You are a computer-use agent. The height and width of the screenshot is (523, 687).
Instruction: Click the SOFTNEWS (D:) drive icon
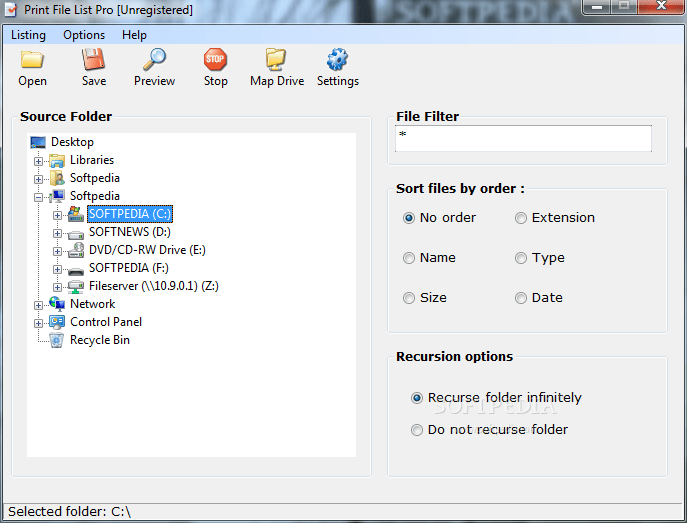pos(76,233)
